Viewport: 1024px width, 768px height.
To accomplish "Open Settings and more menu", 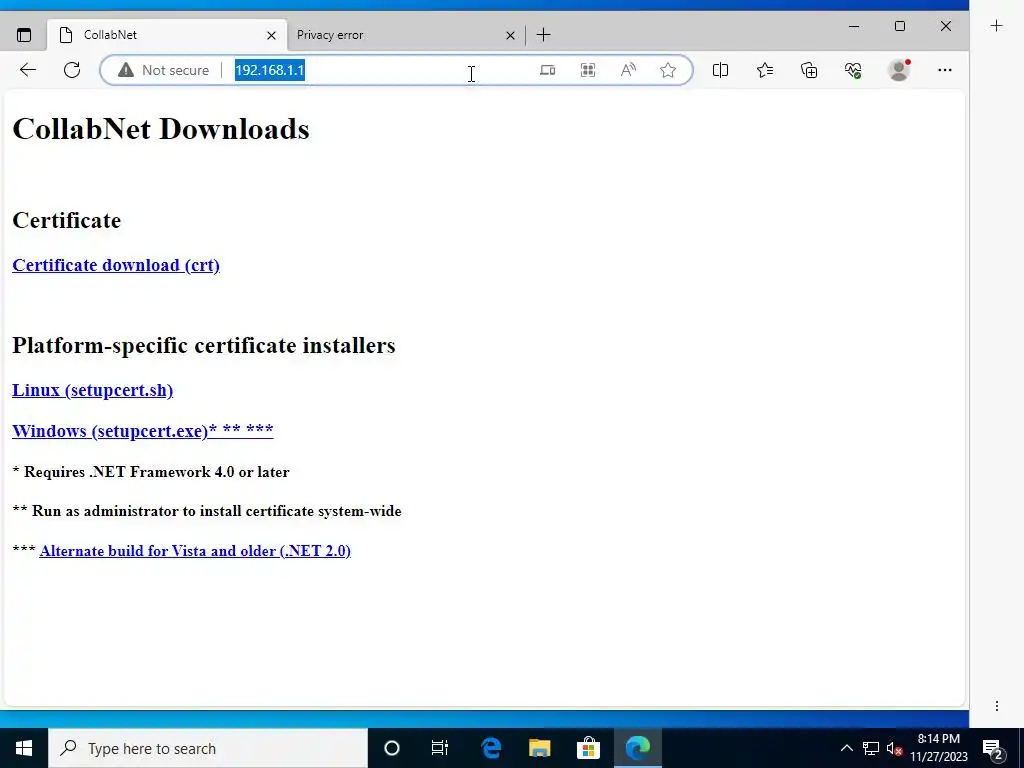I will (944, 70).
